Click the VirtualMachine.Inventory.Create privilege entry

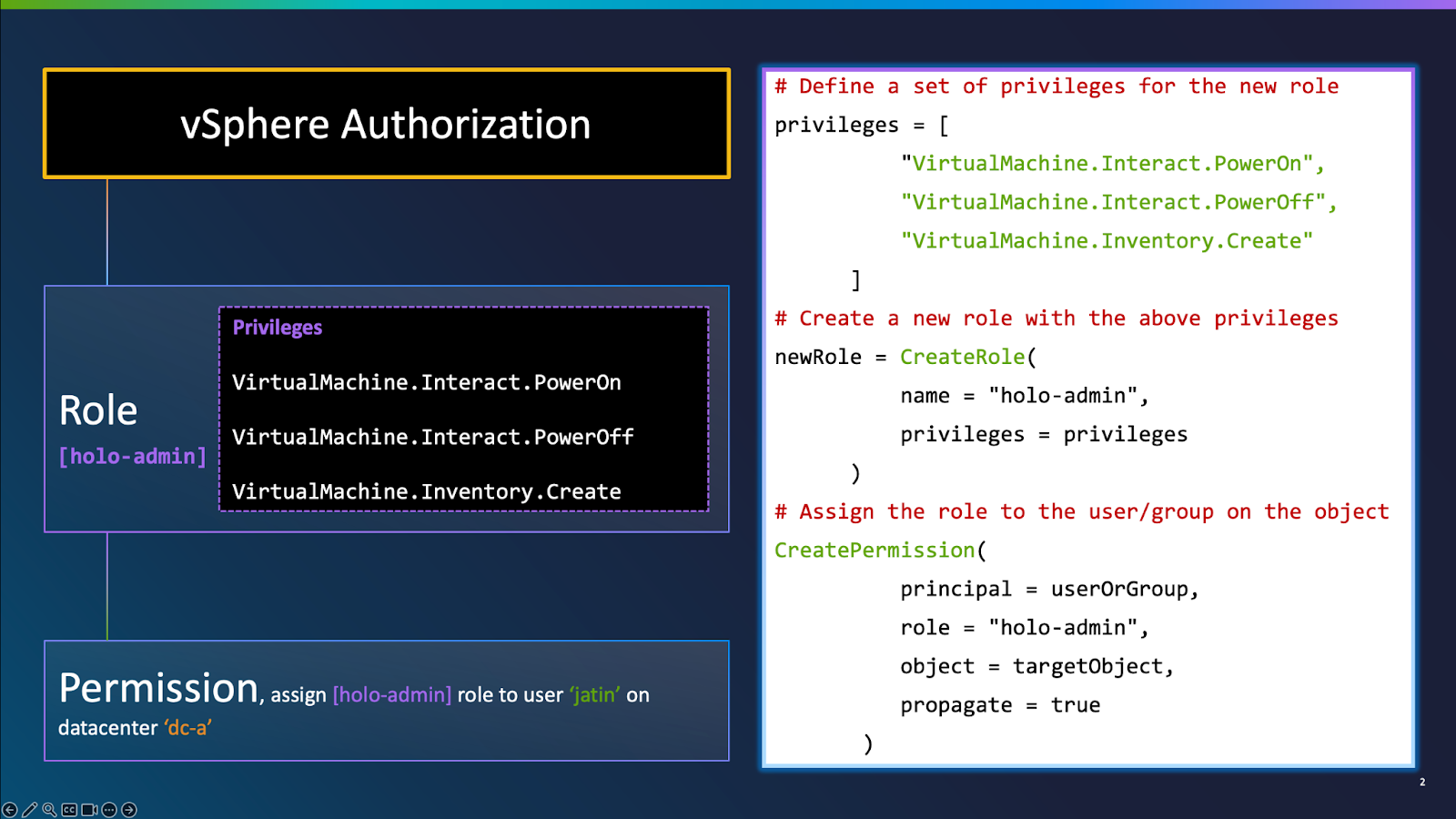[x=426, y=491]
